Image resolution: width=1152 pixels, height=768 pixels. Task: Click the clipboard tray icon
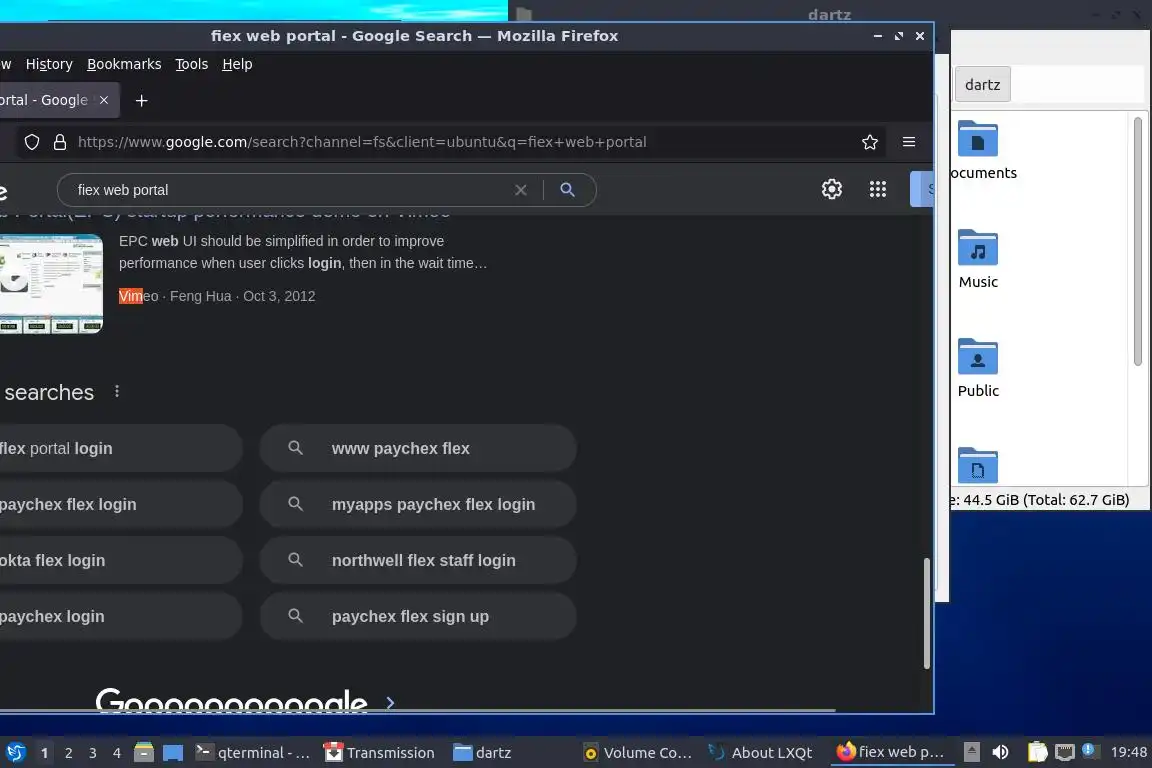[1037, 752]
